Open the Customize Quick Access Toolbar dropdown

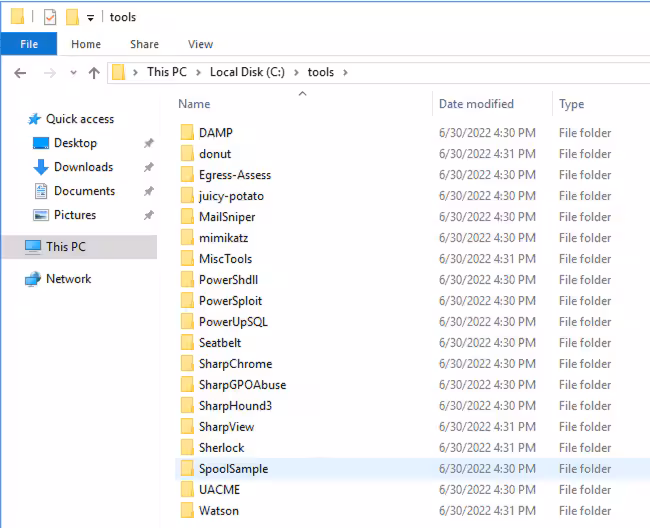tap(91, 18)
